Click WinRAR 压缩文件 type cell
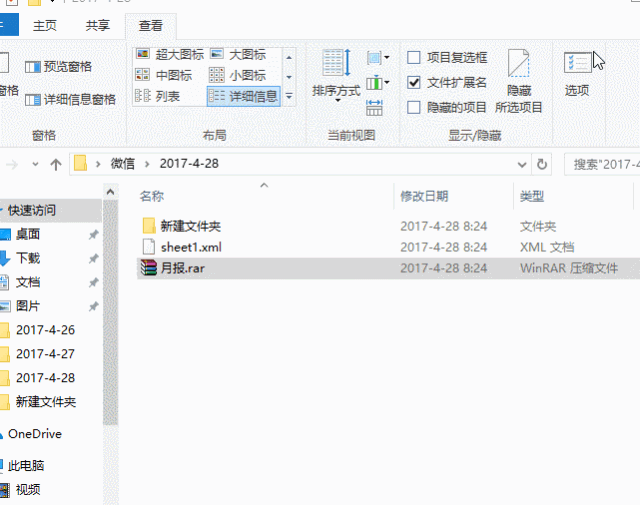Viewport: 640px width, 505px height. tap(569, 268)
